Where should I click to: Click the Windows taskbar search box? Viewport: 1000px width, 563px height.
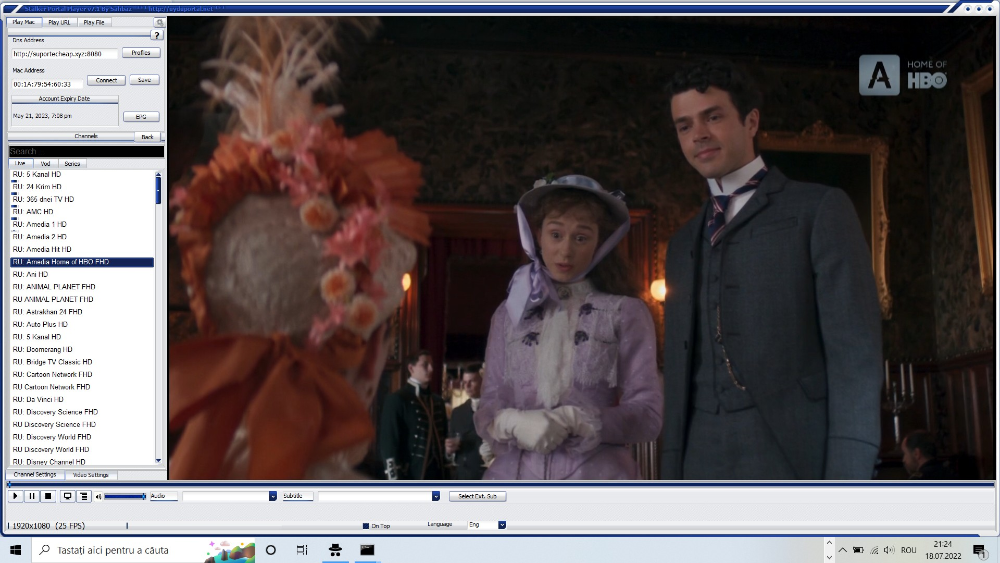tap(143, 550)
